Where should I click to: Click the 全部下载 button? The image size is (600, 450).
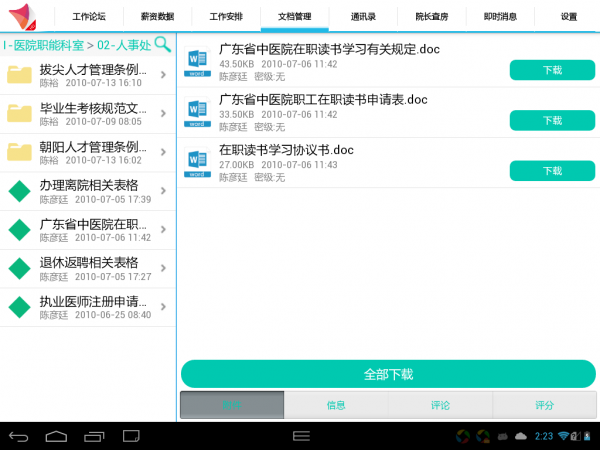[388, 374]
